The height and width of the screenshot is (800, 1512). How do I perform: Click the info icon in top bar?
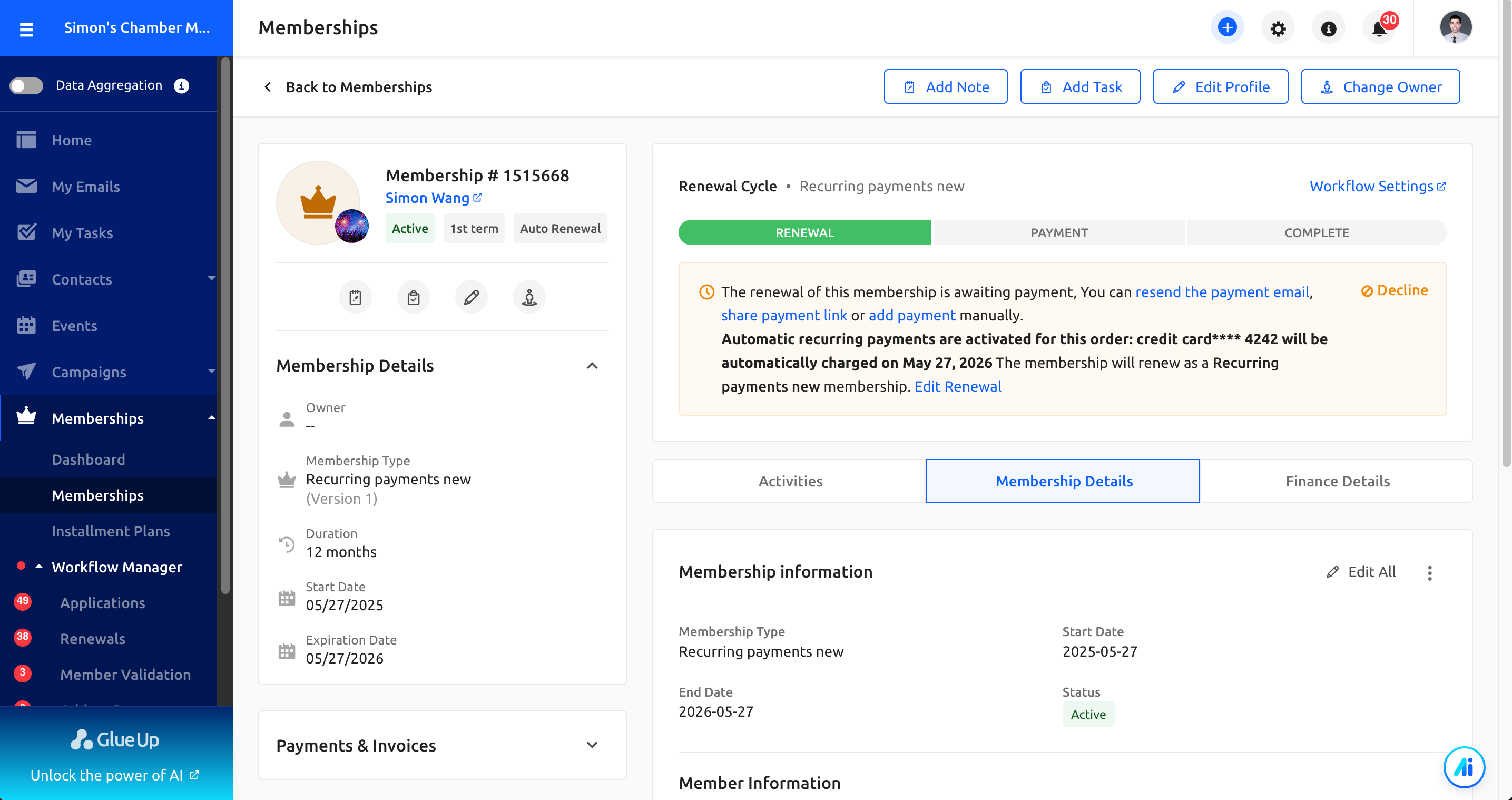(1328, 29)
